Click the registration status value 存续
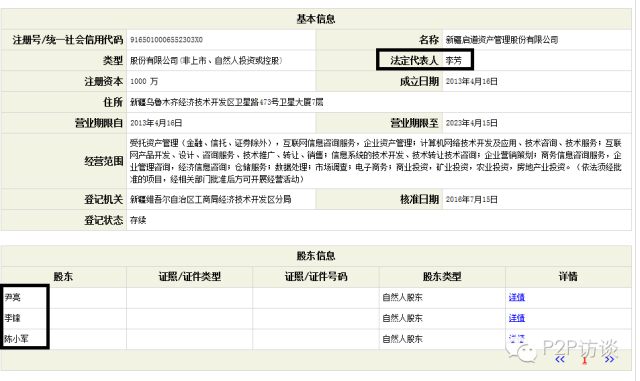Image resolution: width=640 pixels, height=381 pixels. (138, 221)
